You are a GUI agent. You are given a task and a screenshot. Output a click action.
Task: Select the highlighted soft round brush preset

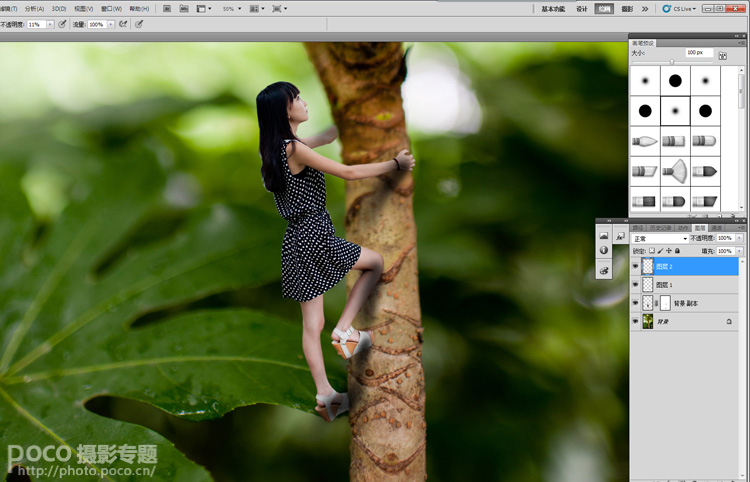click(x=675, y=111)
